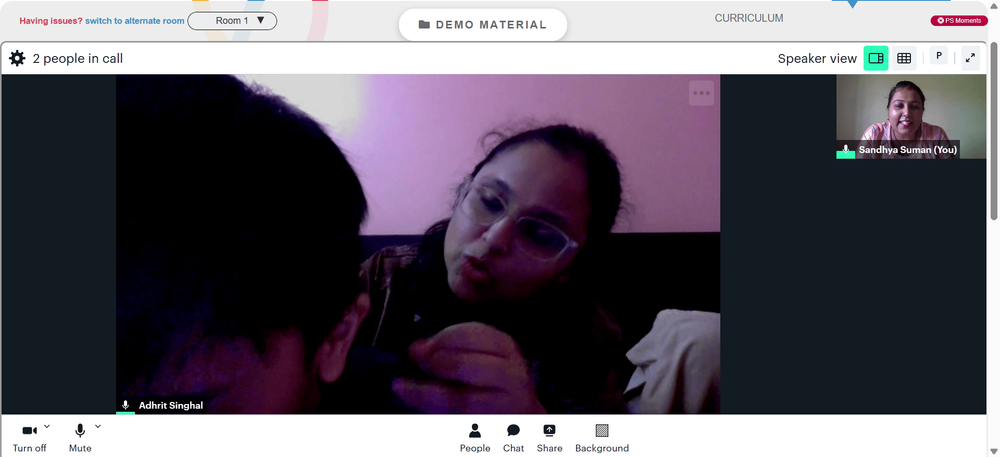Mute the microphone
Image resolution: width=1000 pixels, height=457 pixels.
click(x=80, y=439)
